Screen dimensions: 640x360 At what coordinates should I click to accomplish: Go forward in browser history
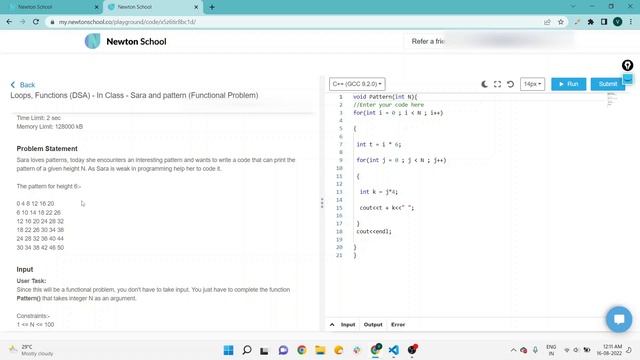(x=22, y=22)
